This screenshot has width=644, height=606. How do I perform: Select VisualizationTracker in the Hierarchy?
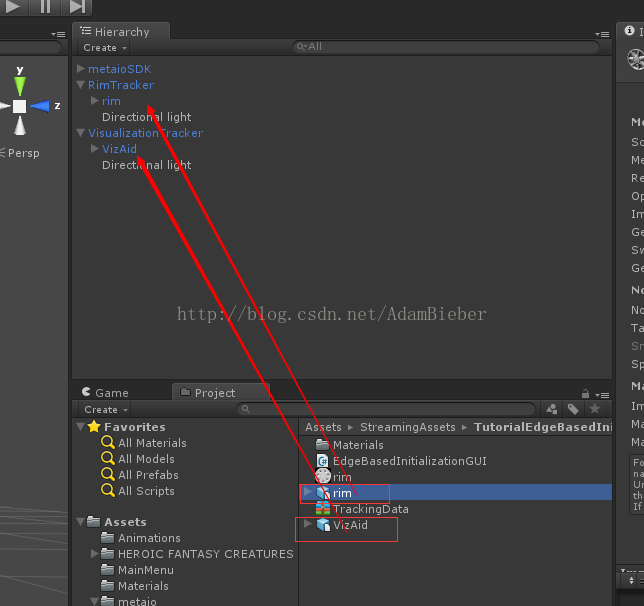[145, 133]
